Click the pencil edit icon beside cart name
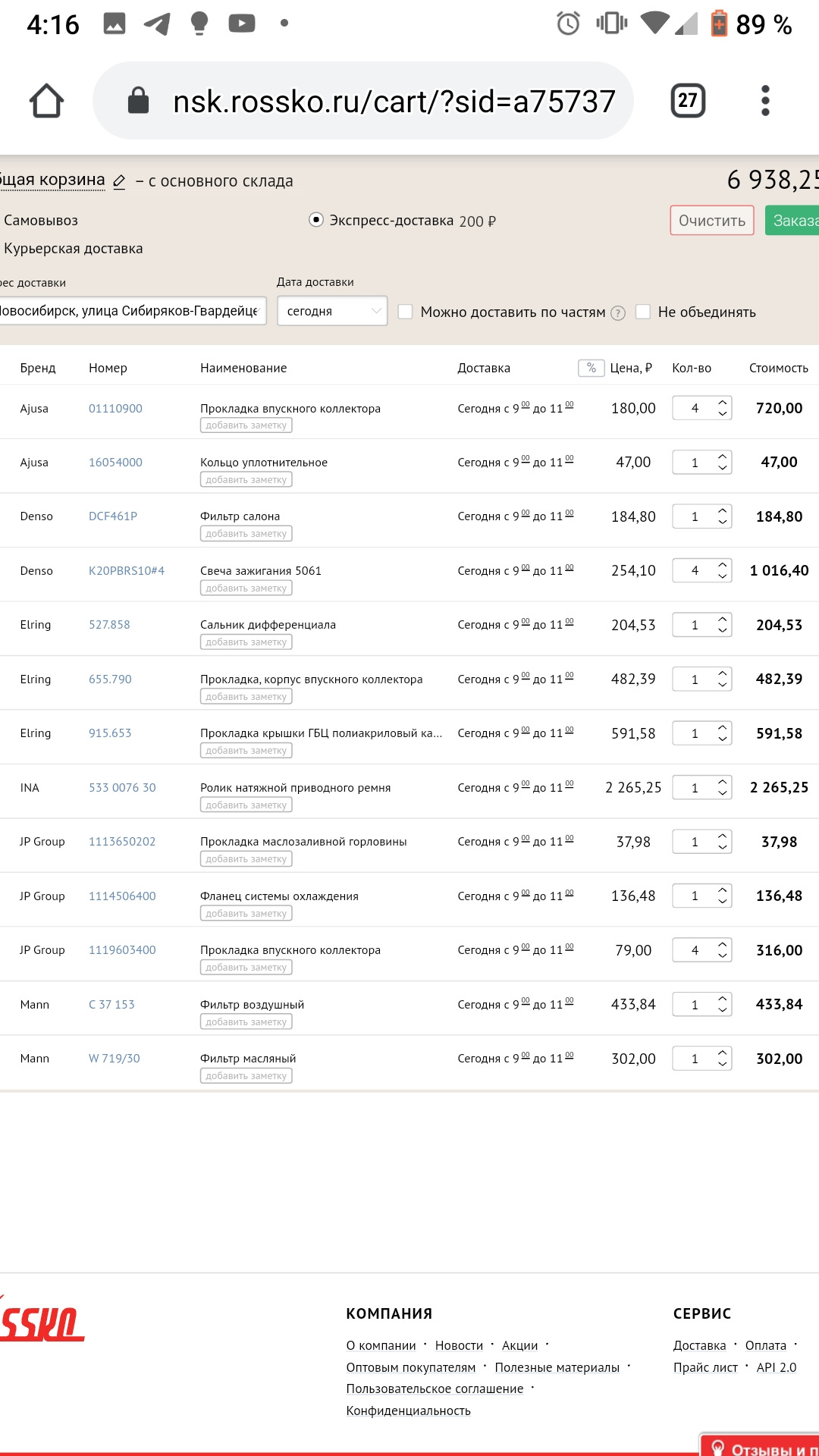The height and width of the screenshot is (1456, 819). [x=119, y=182]
